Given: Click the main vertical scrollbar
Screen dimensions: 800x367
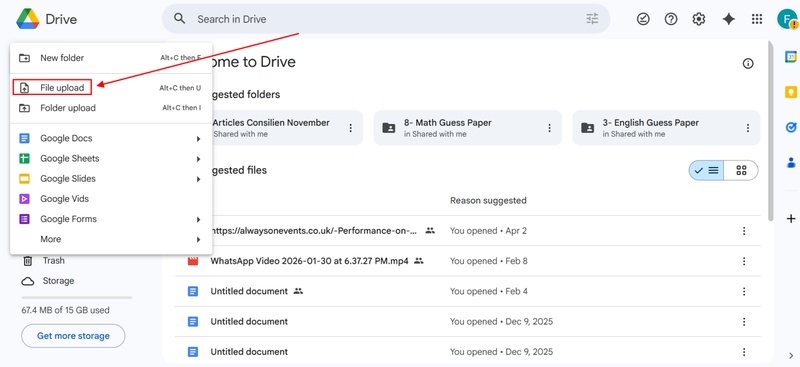Looking at the screenshot, I should [x=770, y=130].
